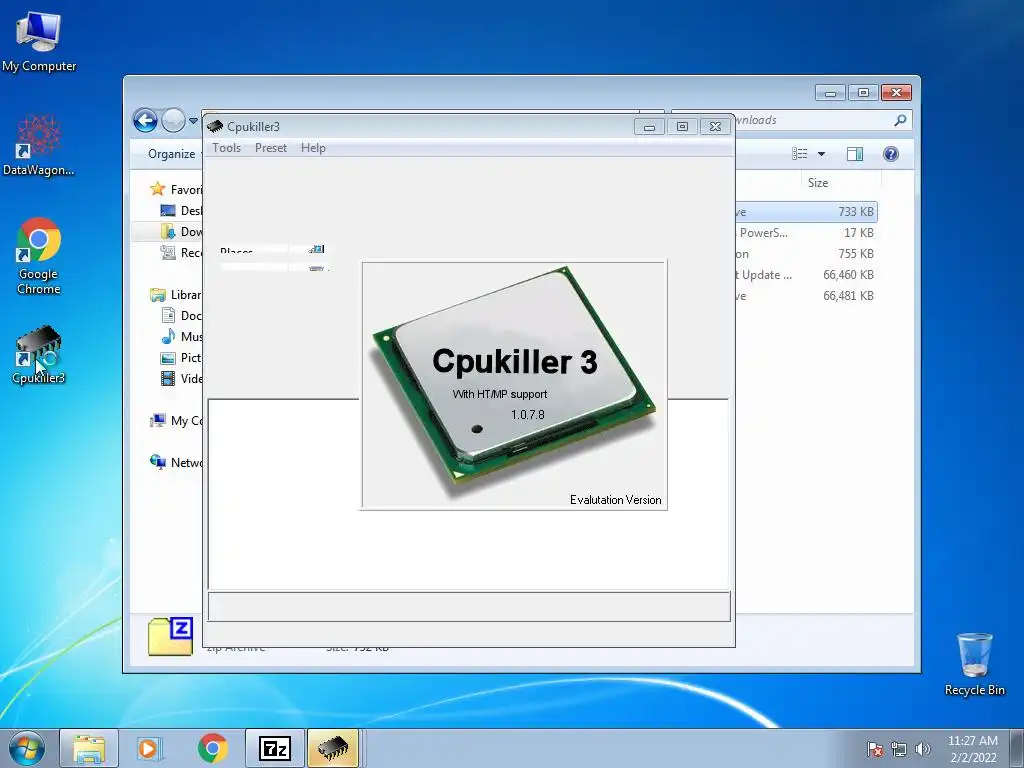Select Music in the Explorer sidebar
Viewport: 1024px width, 768px height.
[181, 336]
